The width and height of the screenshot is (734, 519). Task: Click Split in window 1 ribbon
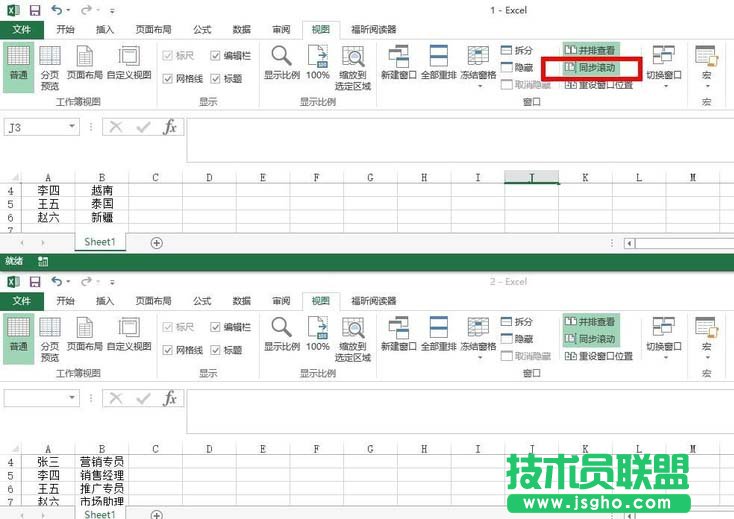point(517,50)
